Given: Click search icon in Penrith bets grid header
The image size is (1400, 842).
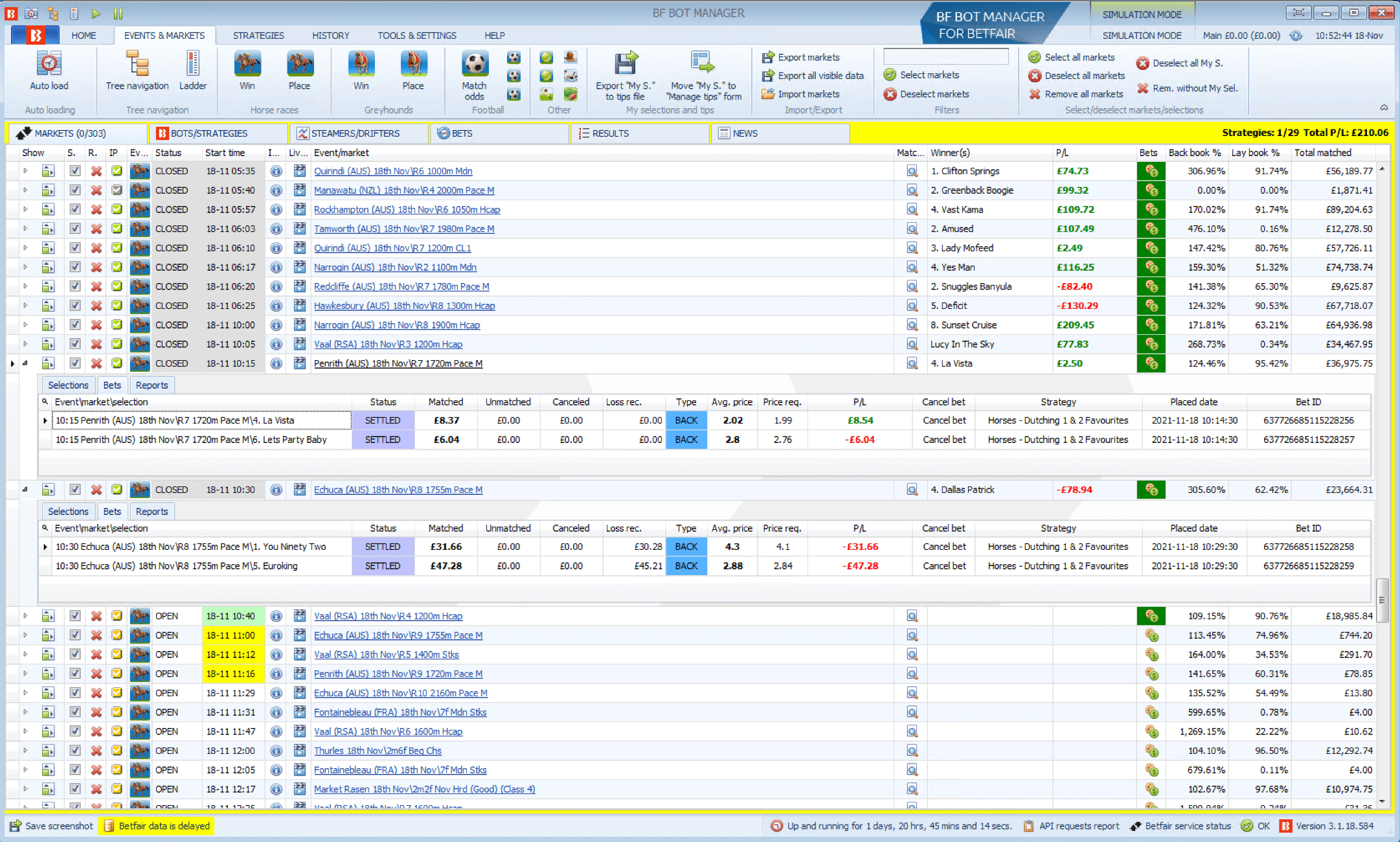Looking at the screenshot, I should click(x=45, y=402).
